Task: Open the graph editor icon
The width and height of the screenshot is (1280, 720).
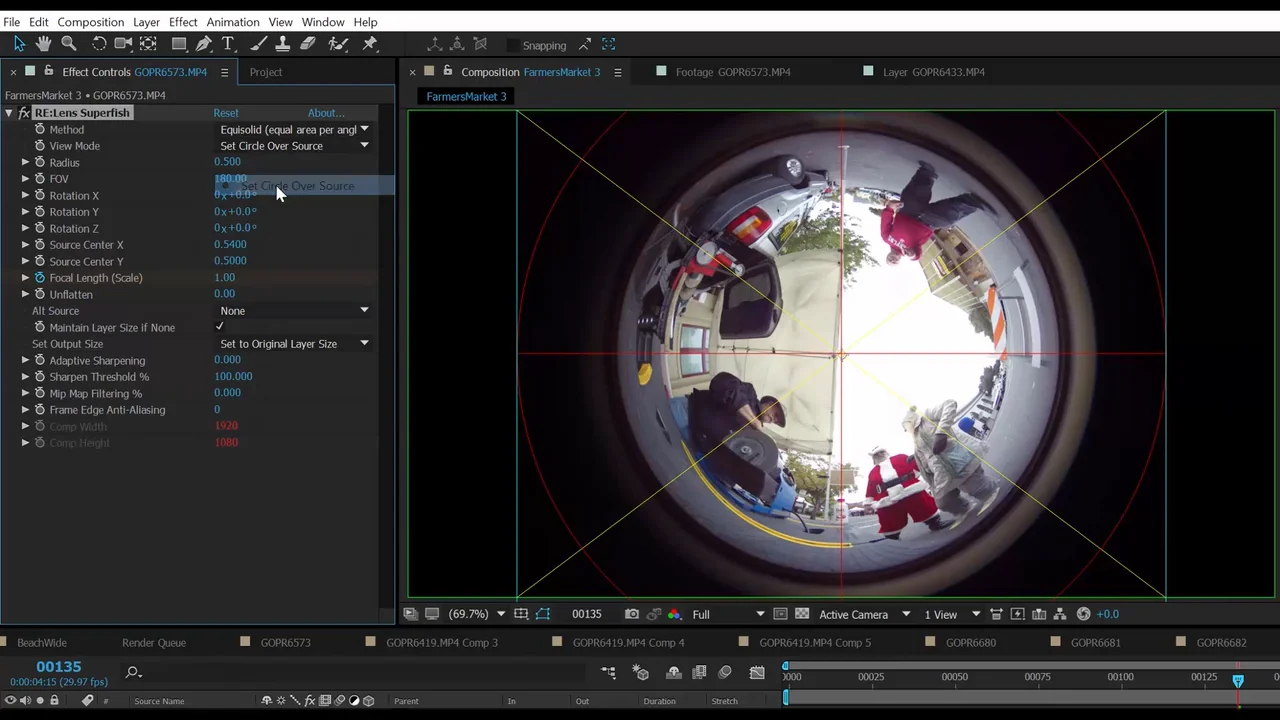Action: click(757, 673)
